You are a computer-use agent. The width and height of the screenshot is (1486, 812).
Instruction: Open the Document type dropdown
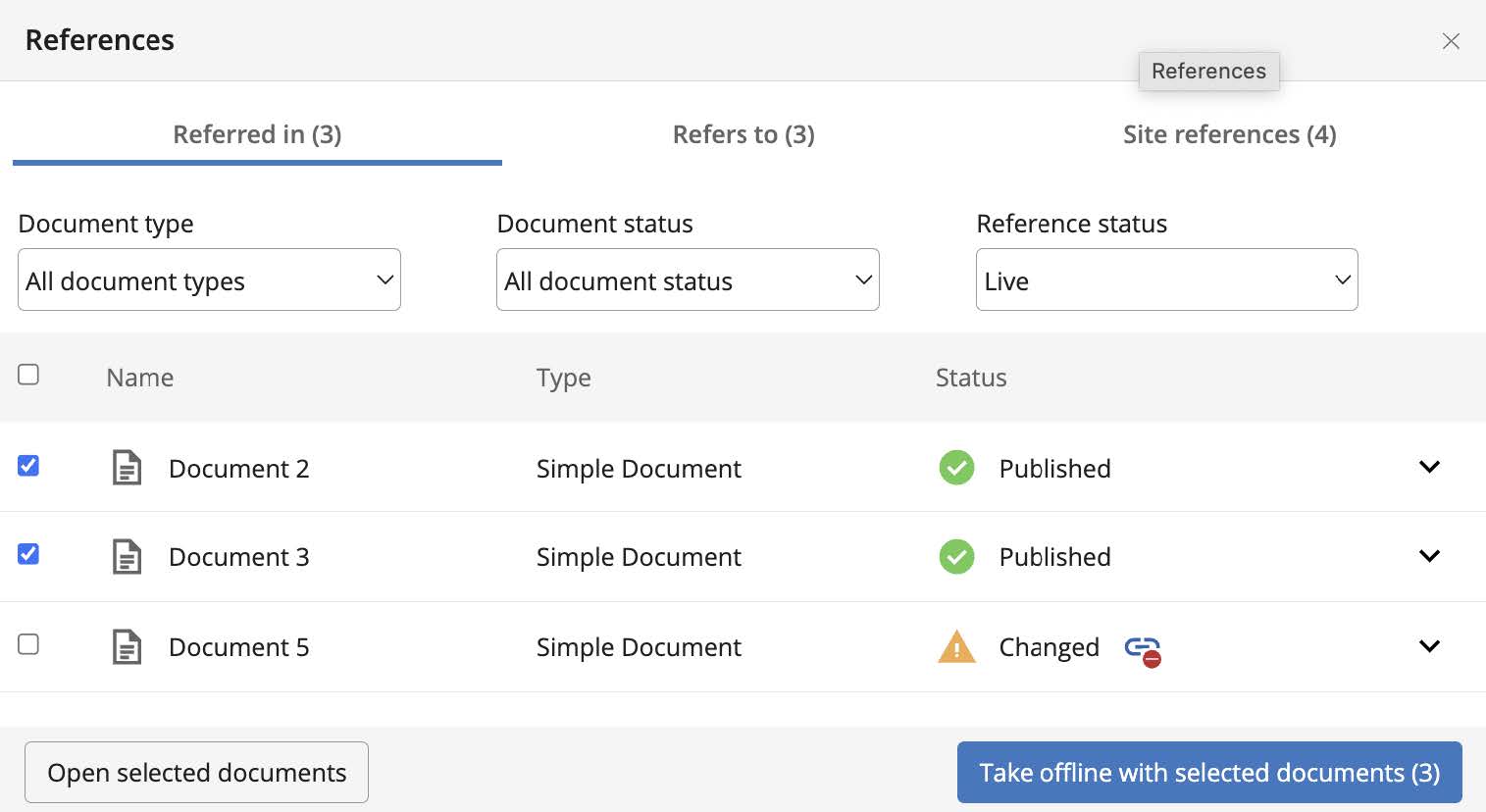point(209,280)
